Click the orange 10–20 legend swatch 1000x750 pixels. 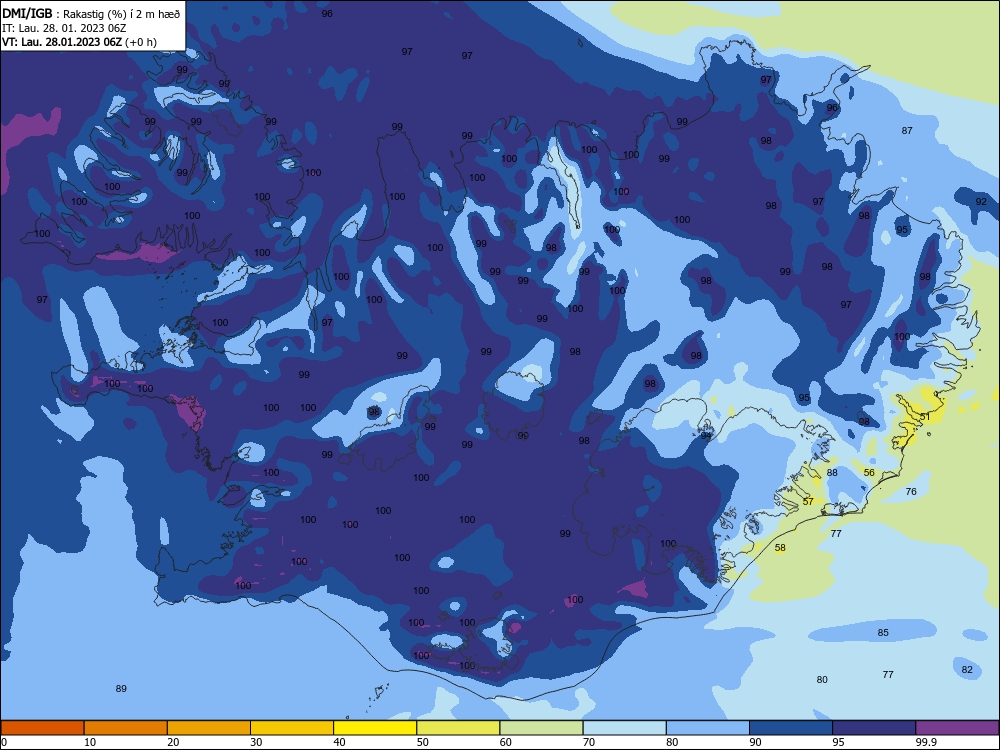point(126,728)
